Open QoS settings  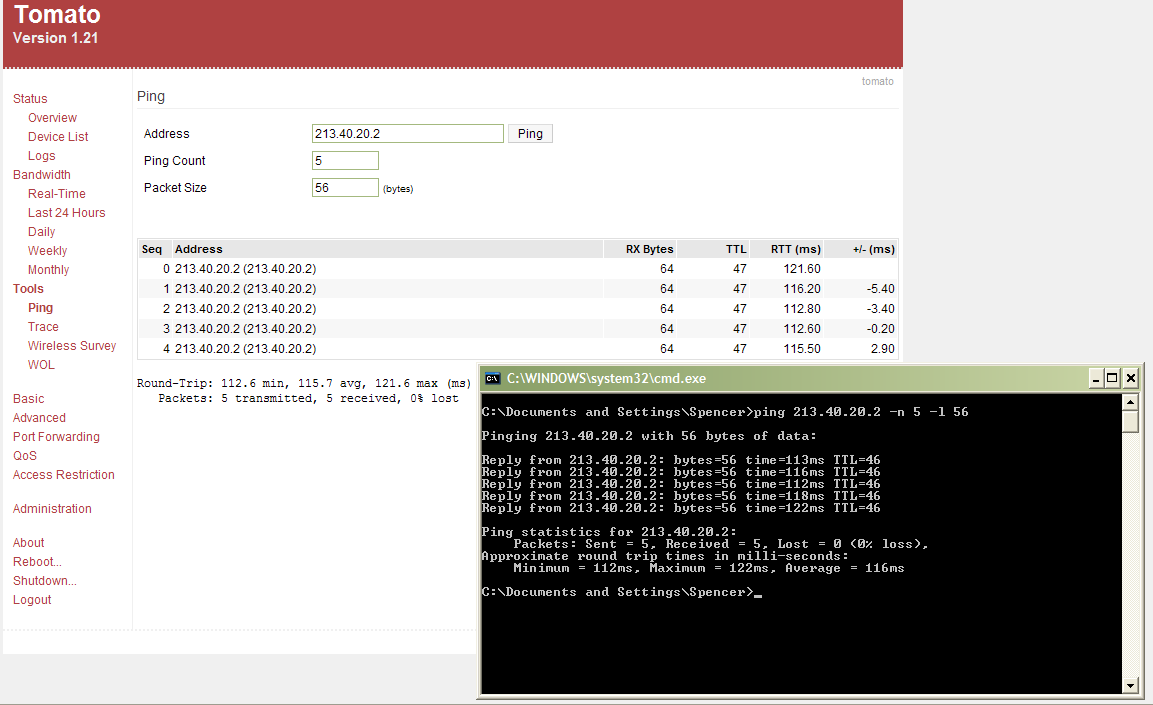(24, 457)
